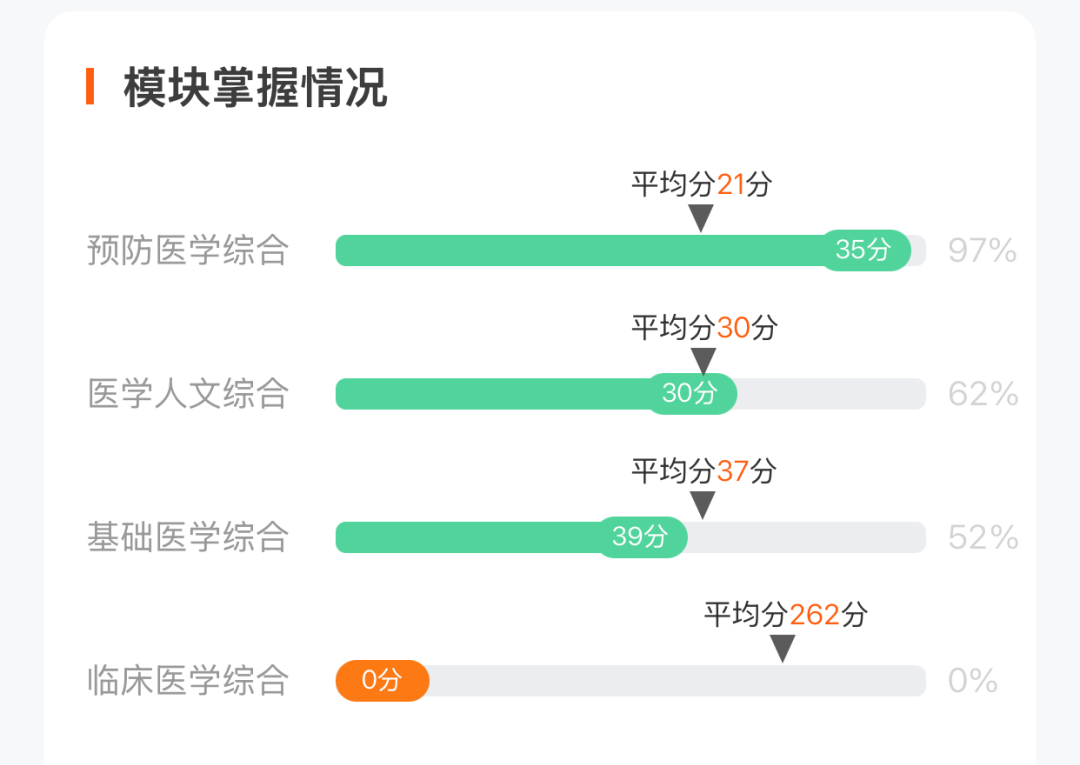Click the orange accent bar beside 模块掌握情况
The width and height of the screenshot is (1080, 765).
point(90,86)
